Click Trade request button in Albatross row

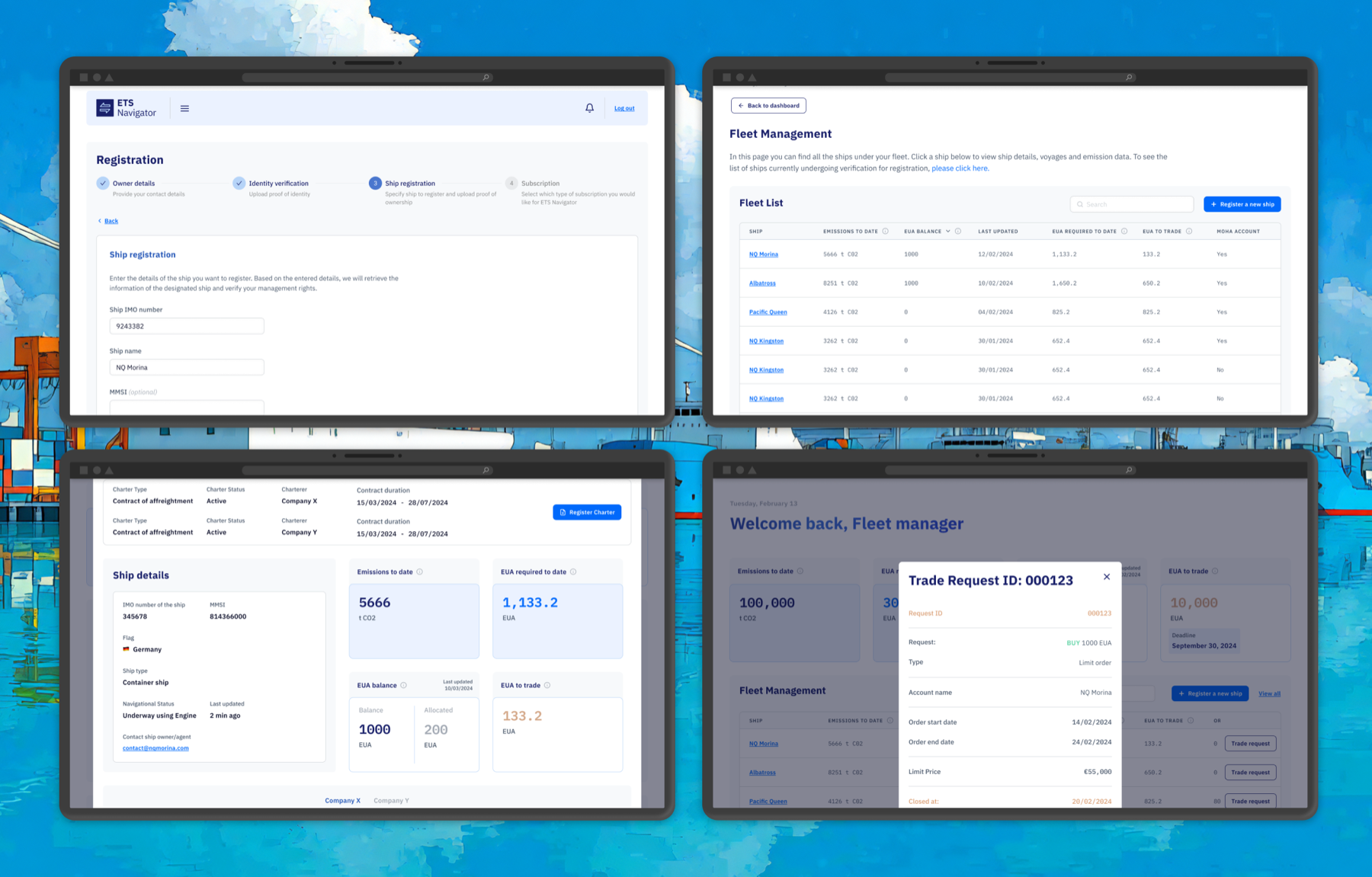click(1250, 773)
